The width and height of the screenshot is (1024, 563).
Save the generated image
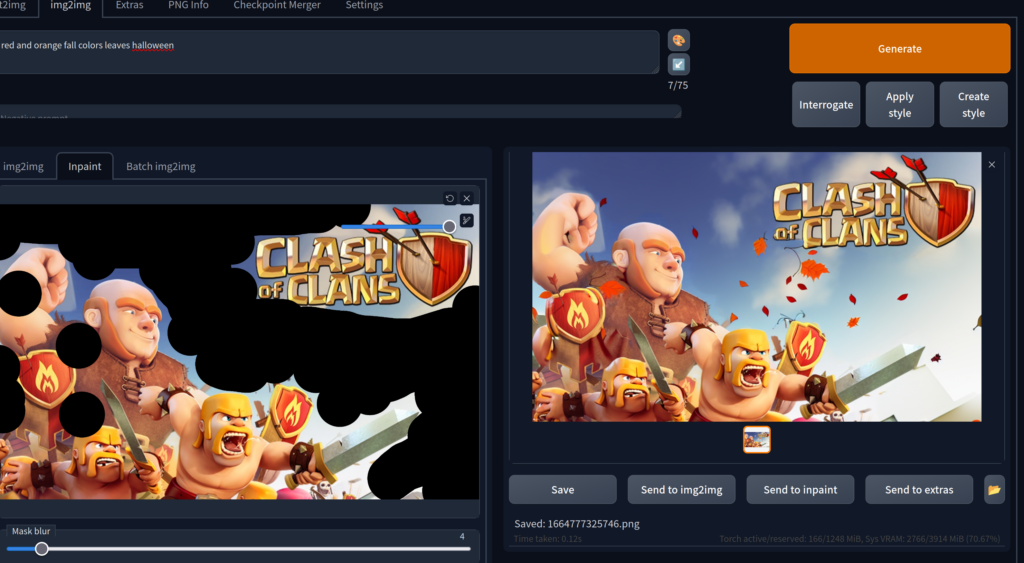(x=562, y=490)
